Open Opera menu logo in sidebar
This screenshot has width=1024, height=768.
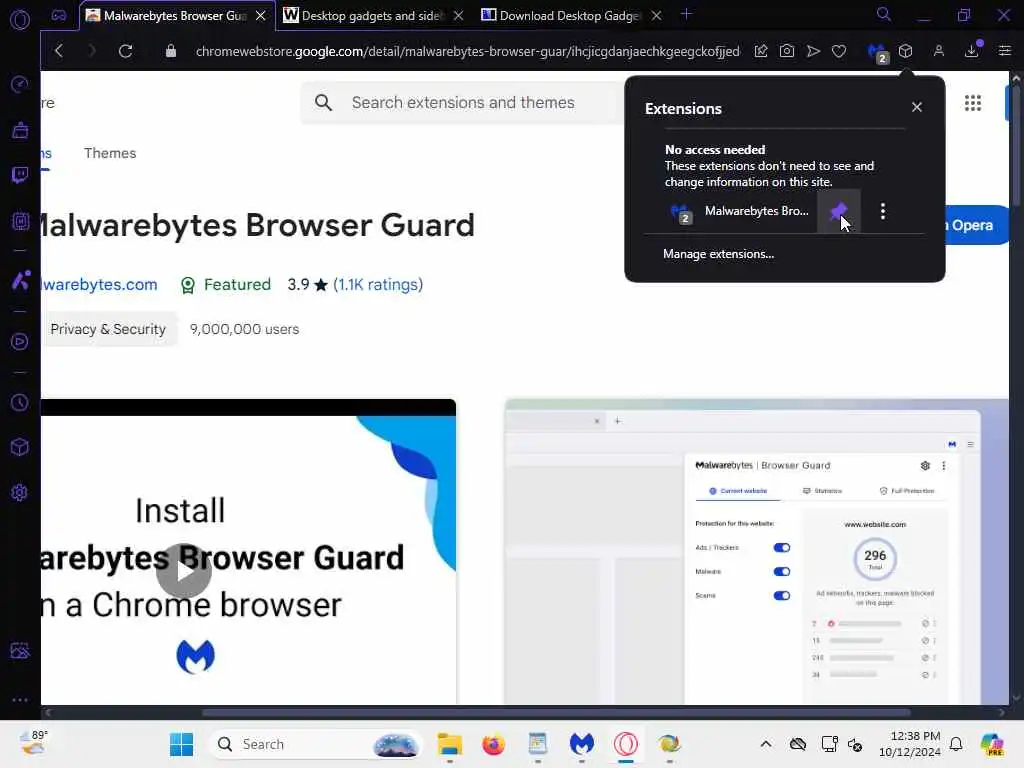tap(20, 20)
